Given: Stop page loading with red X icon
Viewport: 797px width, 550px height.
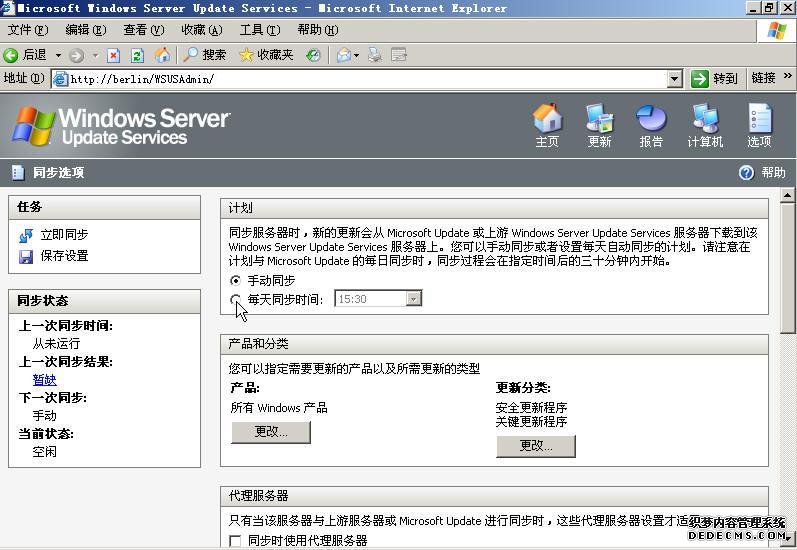Looking at the screenshot, I should (x=113, y=55).
